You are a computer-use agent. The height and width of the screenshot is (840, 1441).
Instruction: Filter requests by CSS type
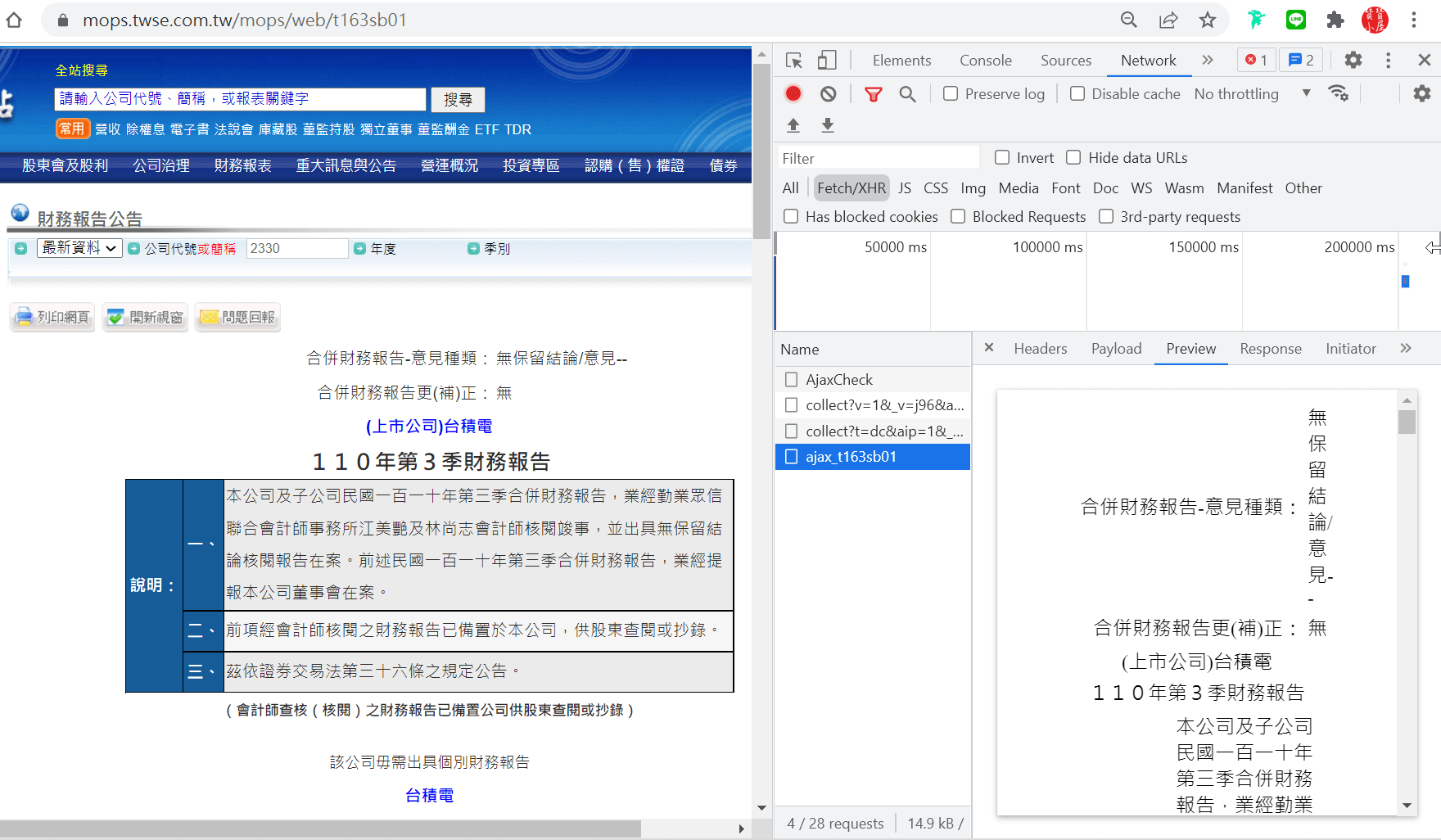(x=936, y=188)
